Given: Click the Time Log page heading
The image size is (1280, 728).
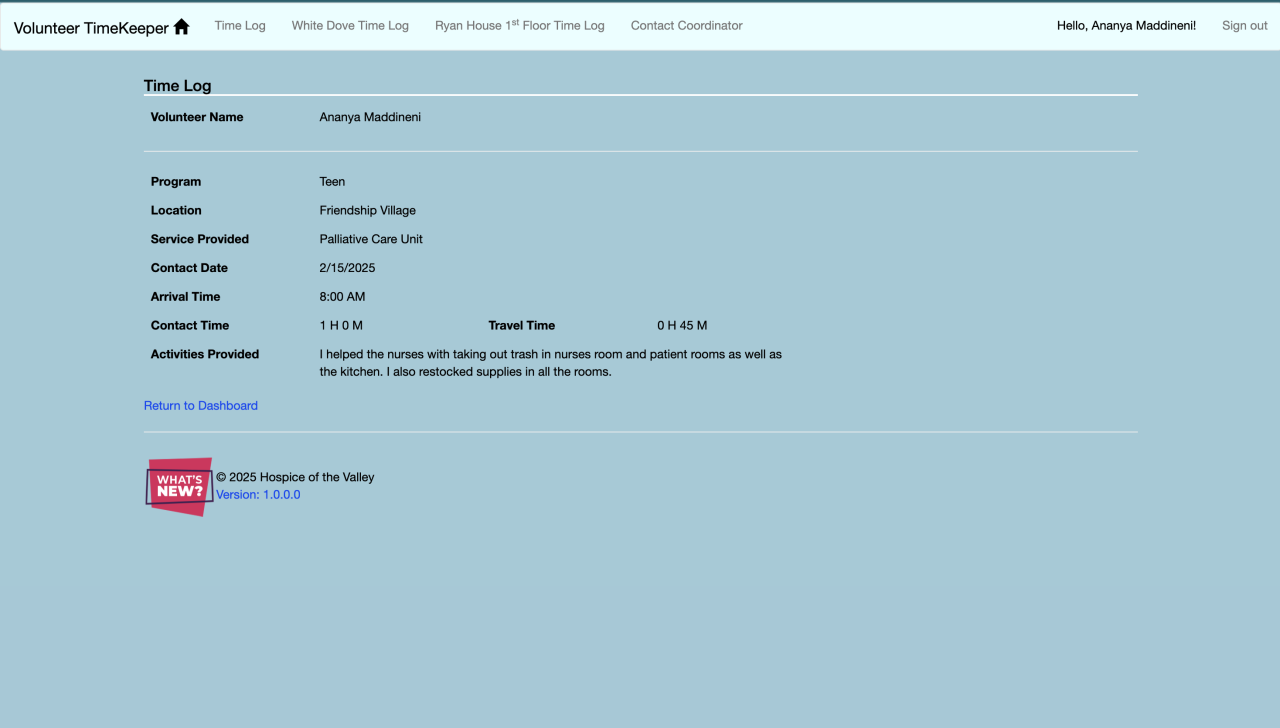Looking at the screenshot, I should 178,86.
